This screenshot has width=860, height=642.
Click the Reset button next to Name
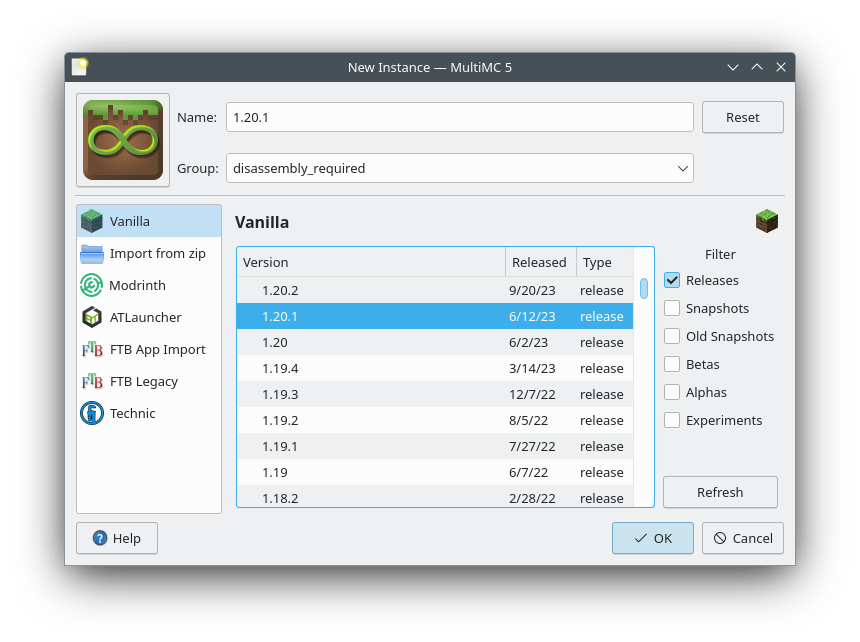(742, 117)
